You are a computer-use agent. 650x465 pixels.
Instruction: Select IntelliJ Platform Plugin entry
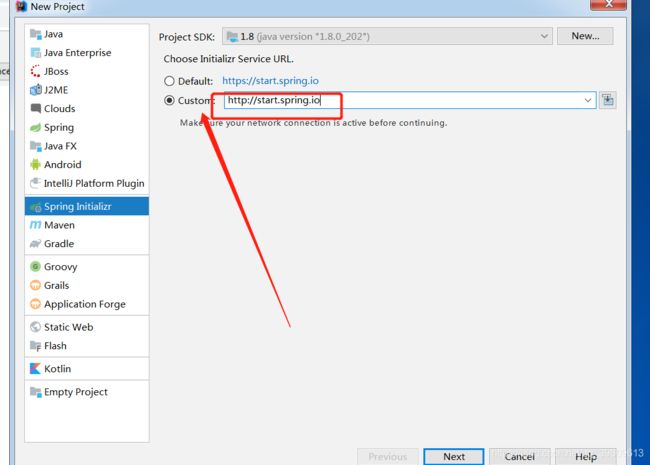tap(94, 183)
